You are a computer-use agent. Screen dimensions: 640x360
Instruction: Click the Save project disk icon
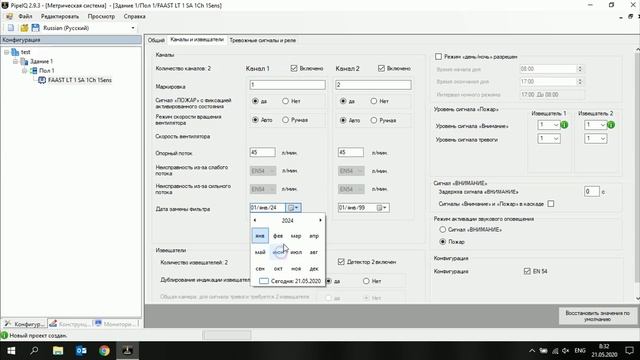[36, 28]
